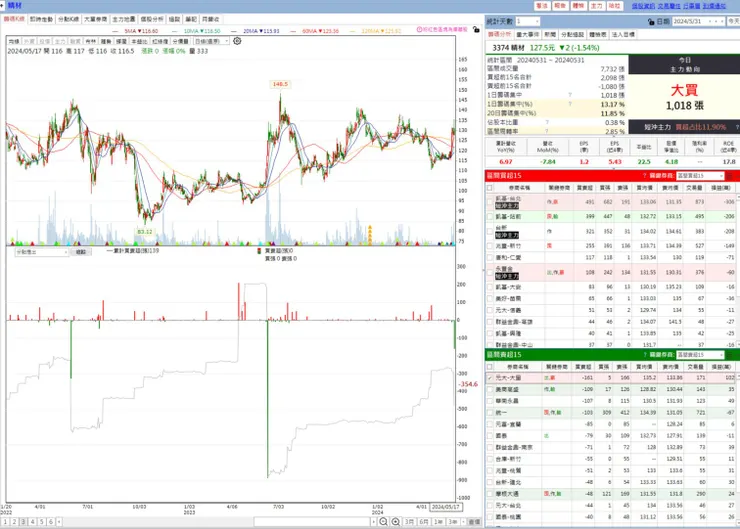740x529 pixels.
Task: Click the pink info icon above the chart
Action: pos(419,29)
